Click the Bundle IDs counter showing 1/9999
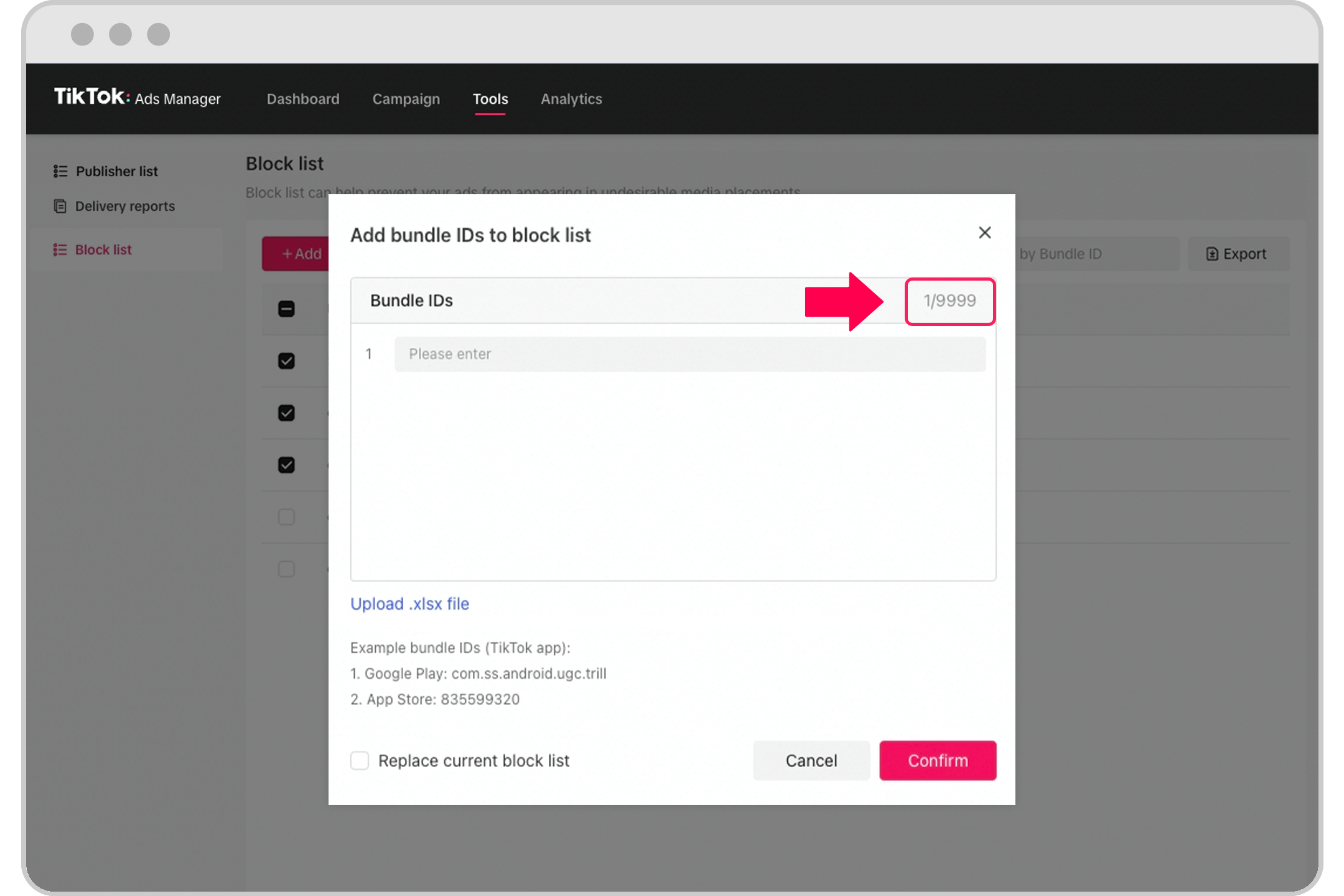 (x=949, y=300)
